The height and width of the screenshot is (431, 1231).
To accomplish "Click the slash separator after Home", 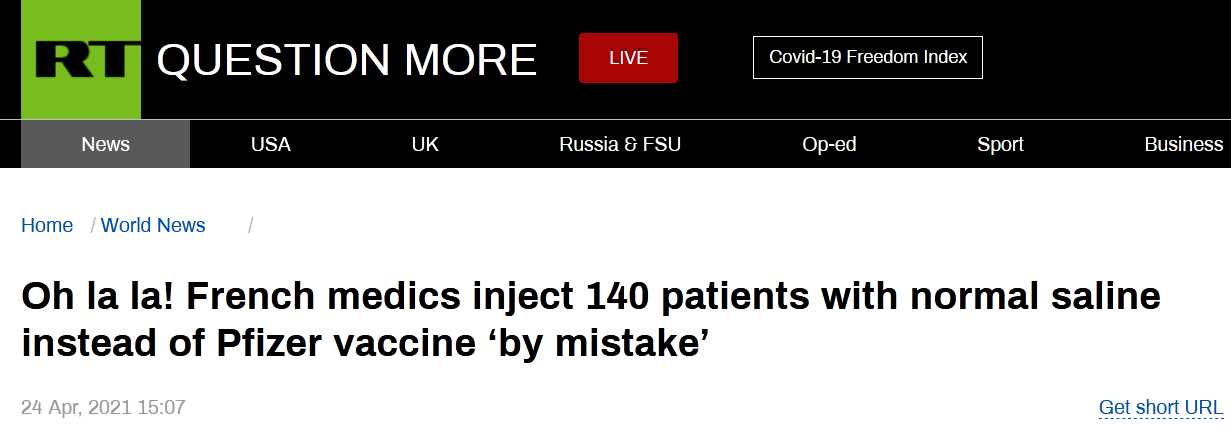I will click(93, 225).
